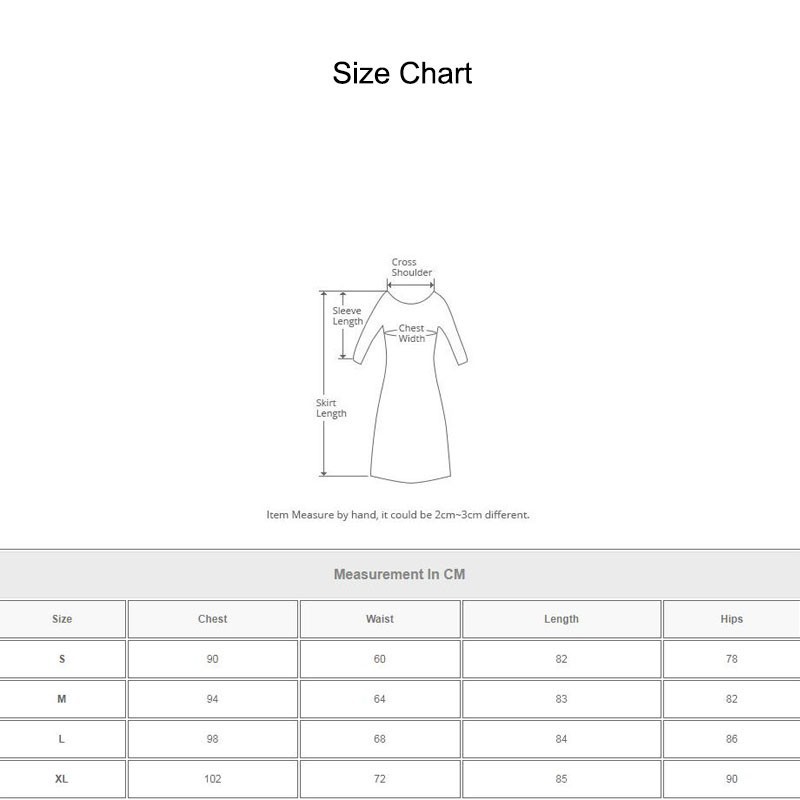Click the chest value 90 for size S
800x800 pixels.
[211, 659]
